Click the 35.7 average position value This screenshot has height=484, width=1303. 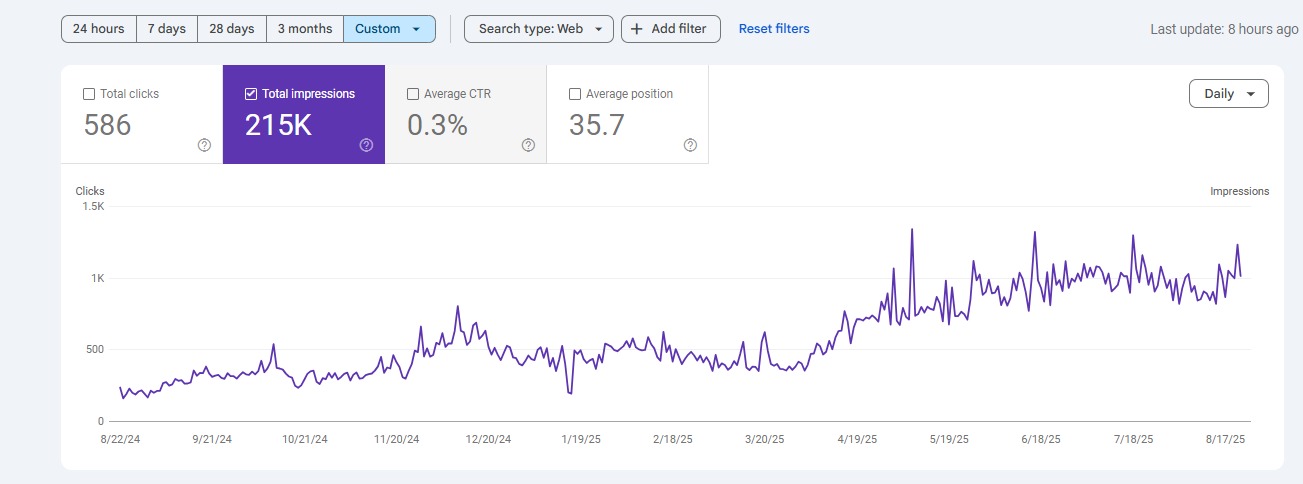[596, 125]
